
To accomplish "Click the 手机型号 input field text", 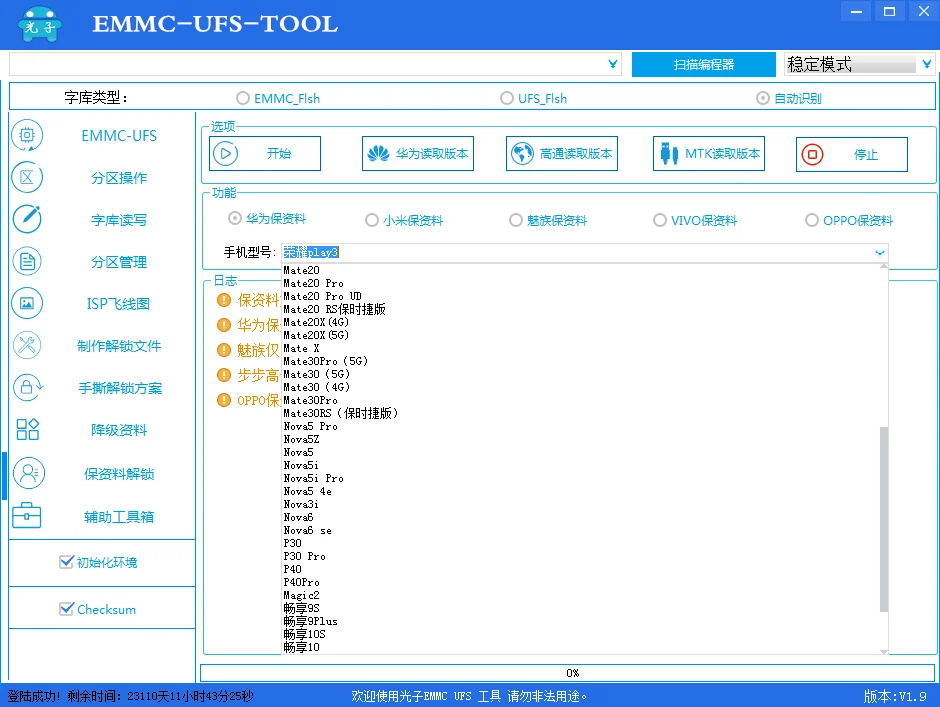I will tap(311, 252).
